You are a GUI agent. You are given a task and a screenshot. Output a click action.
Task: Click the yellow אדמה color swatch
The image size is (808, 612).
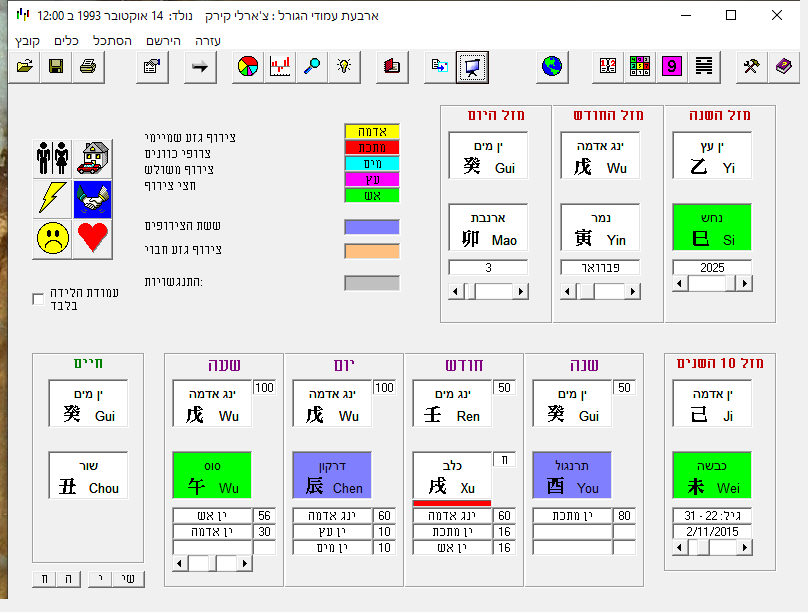(372, 131)
